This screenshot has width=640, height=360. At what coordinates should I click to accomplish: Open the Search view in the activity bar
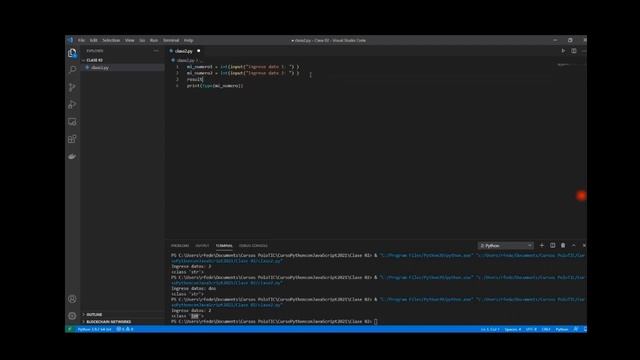tap(72, 70)
